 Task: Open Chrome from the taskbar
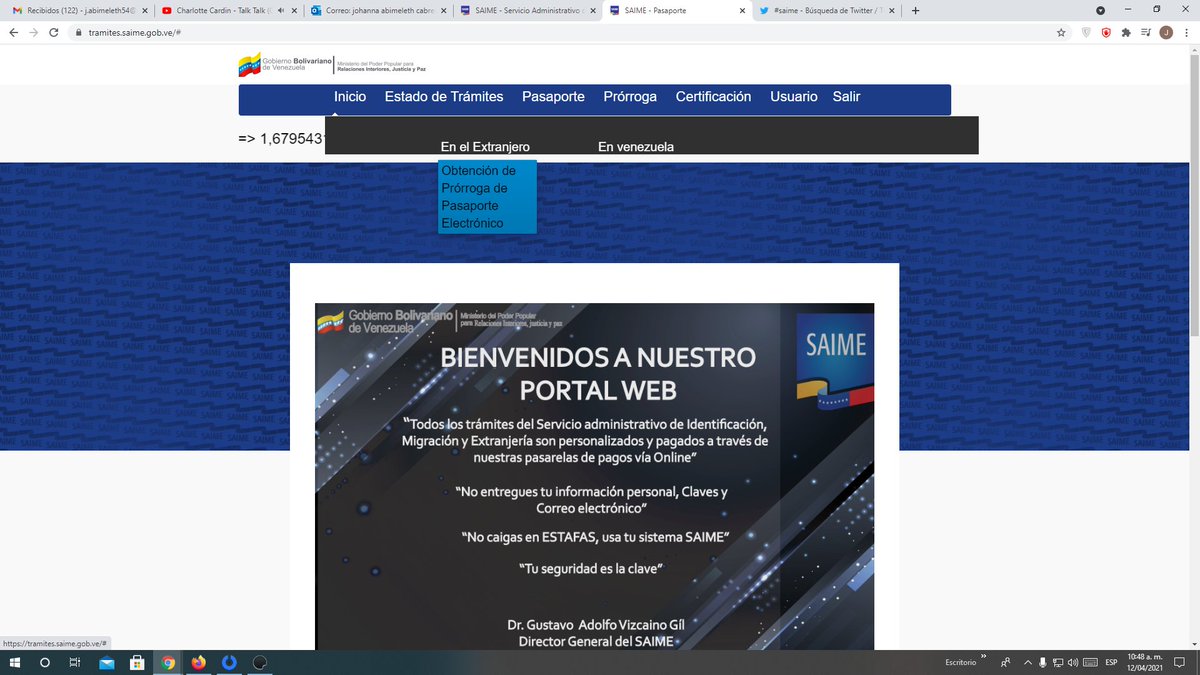tap(168, 662)
